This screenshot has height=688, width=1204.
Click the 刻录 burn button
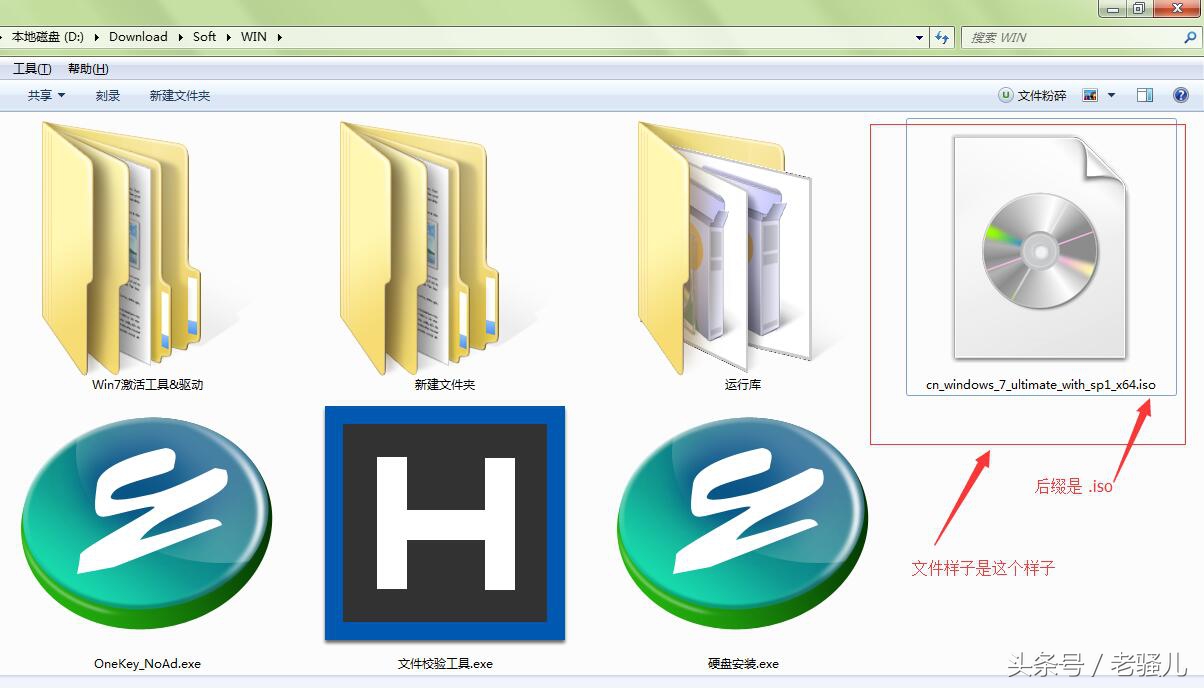107,95
